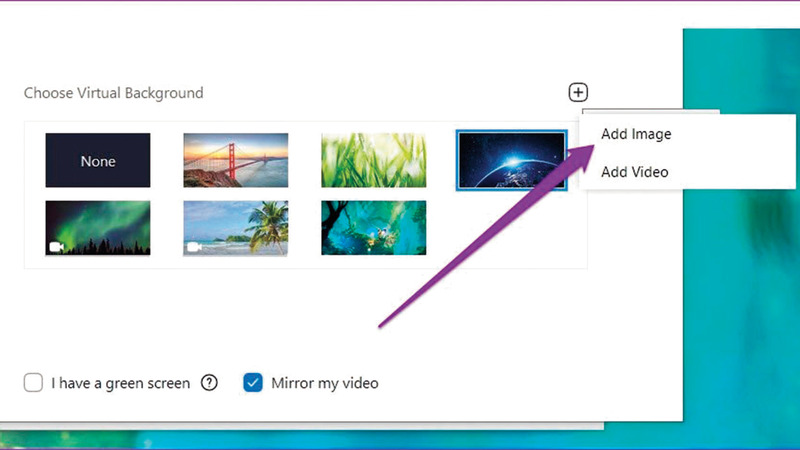Choose the palm tree beach background
800x450 pixels.
coord(236,228)
